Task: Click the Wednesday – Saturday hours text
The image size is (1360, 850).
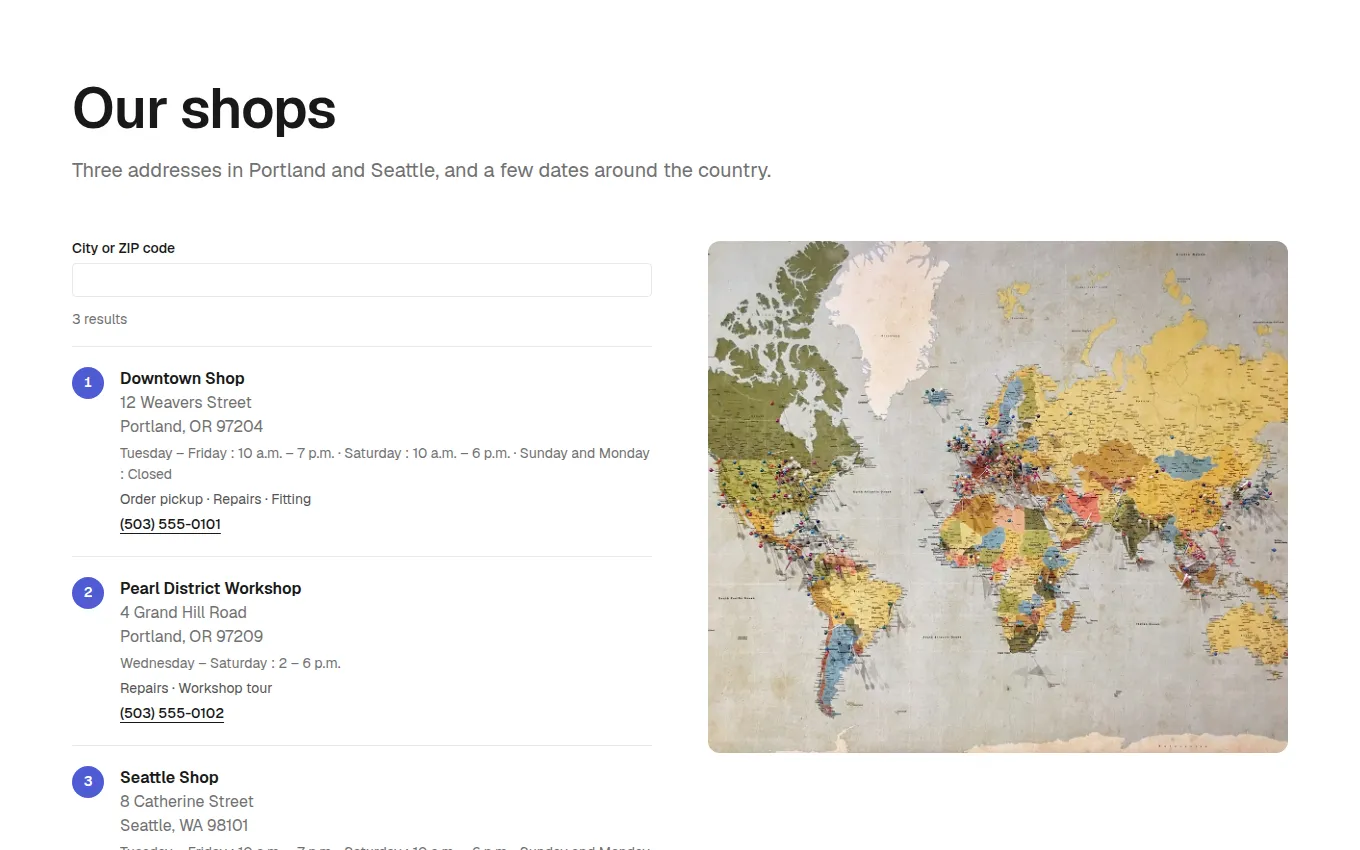Action: pyautogui.click(x=230, y=663)
